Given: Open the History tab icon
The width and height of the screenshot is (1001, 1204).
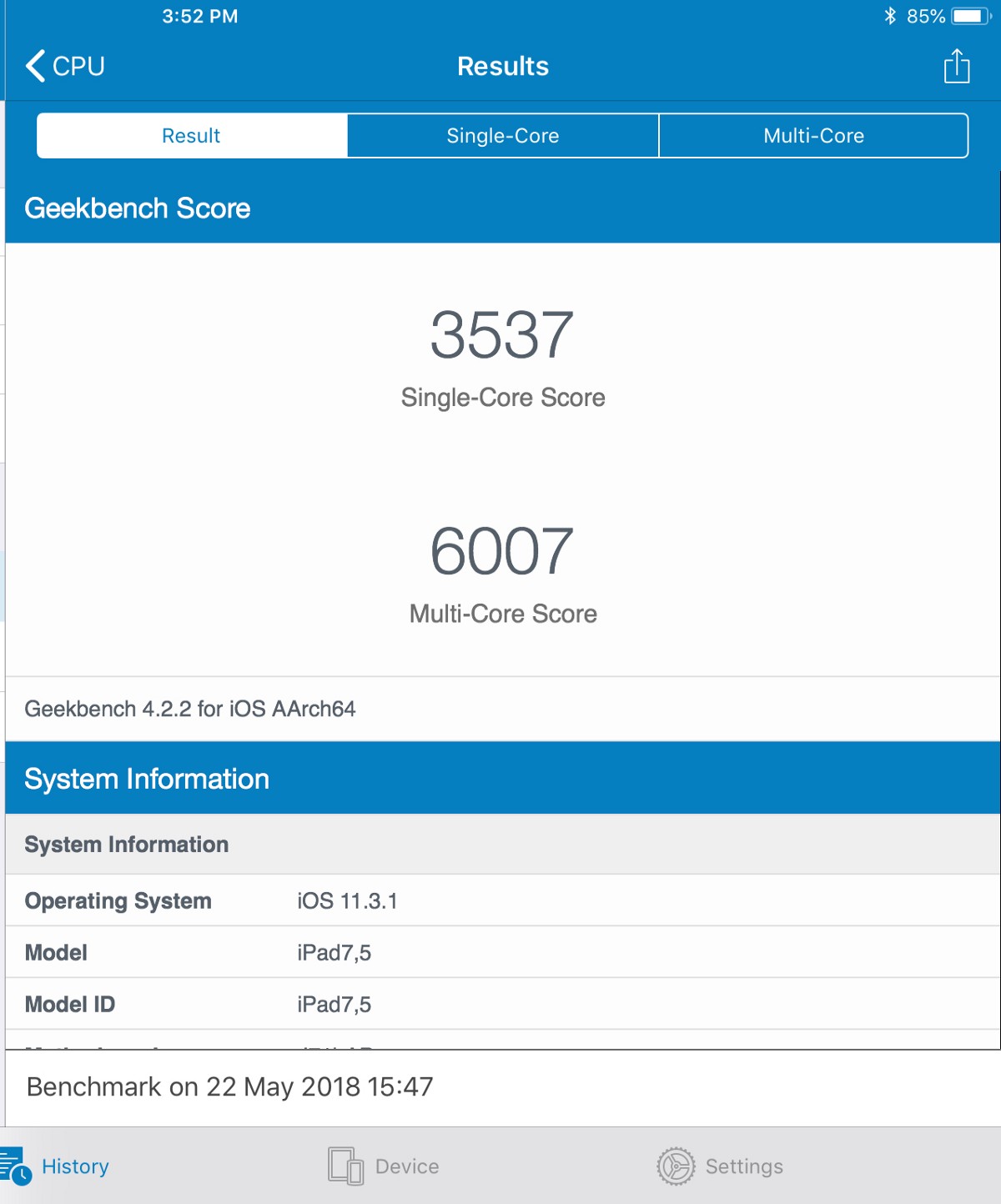Looking at the screenshot, I should coord(15,1166).
